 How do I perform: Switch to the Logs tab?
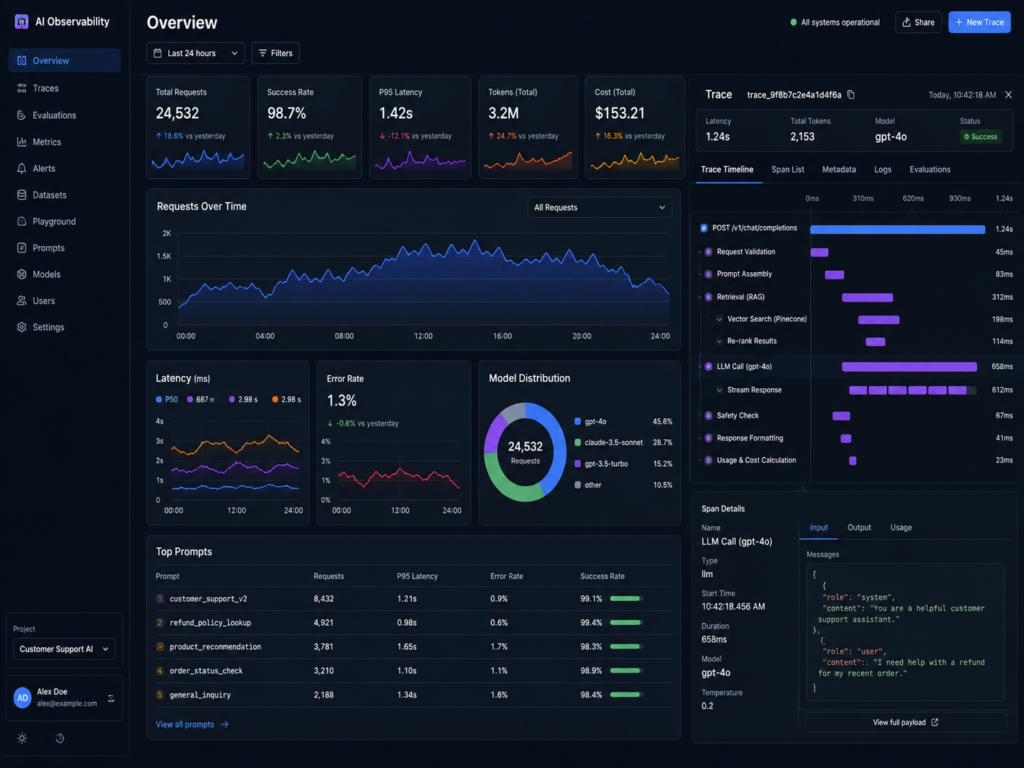click(882, 170)
